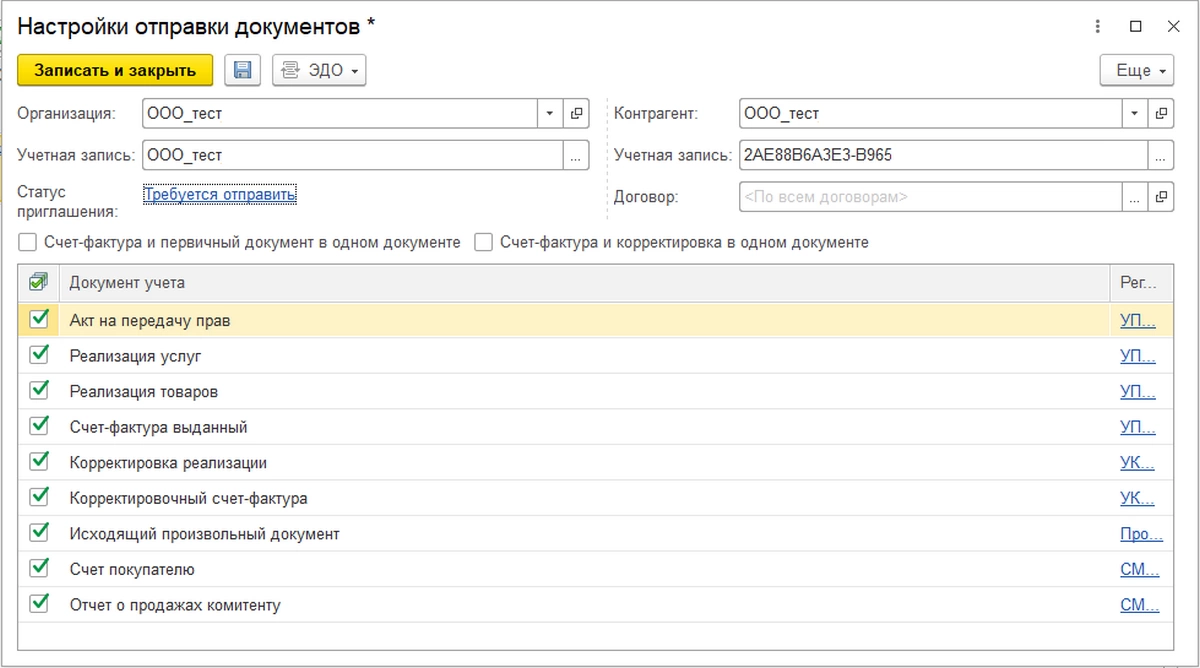This screenshot has height=668, width=1200.
Task: Open the Организация field link icon
Action: [x=577, y=114]
